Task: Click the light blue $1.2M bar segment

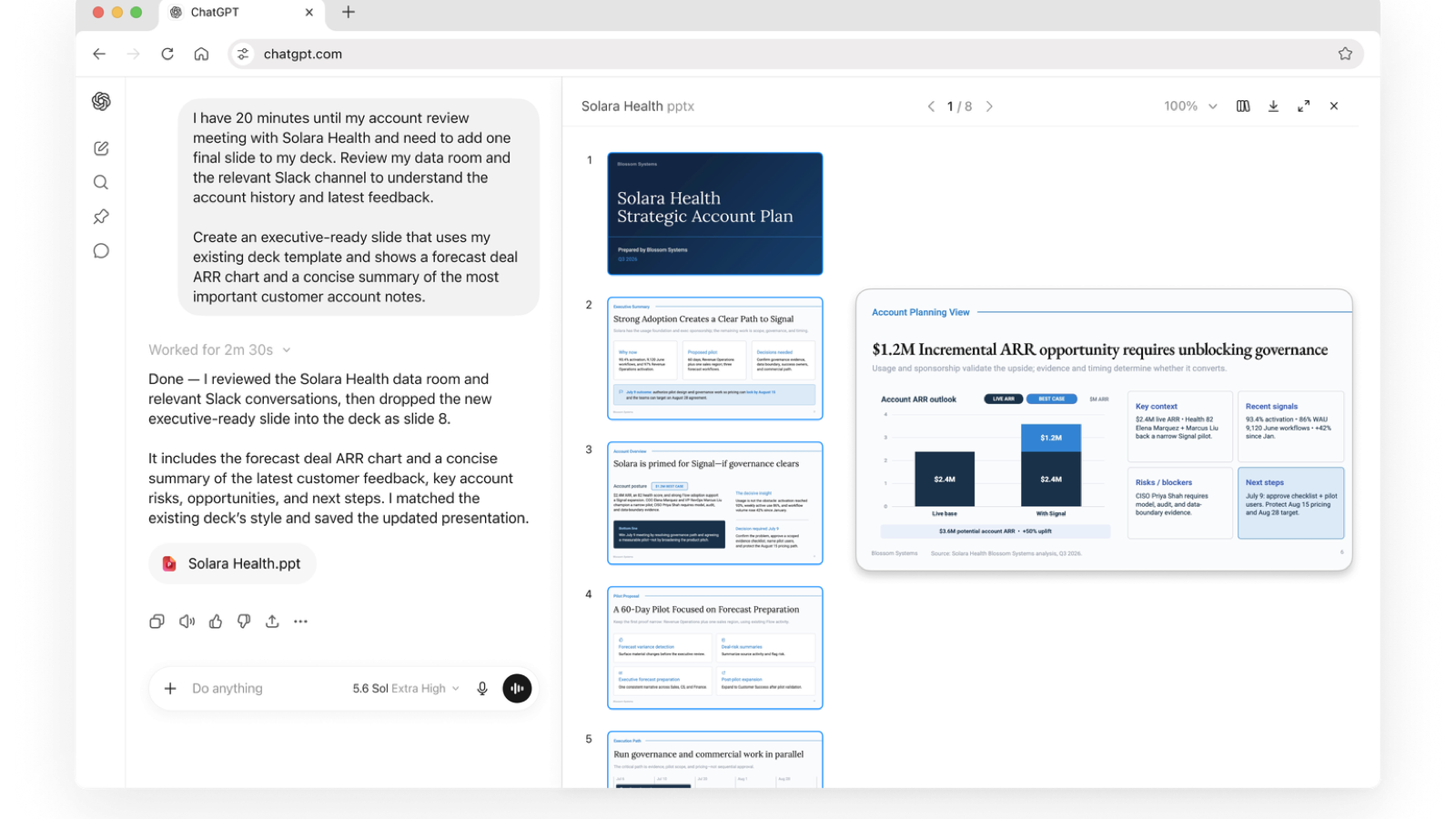Action: click(1051, 438)
